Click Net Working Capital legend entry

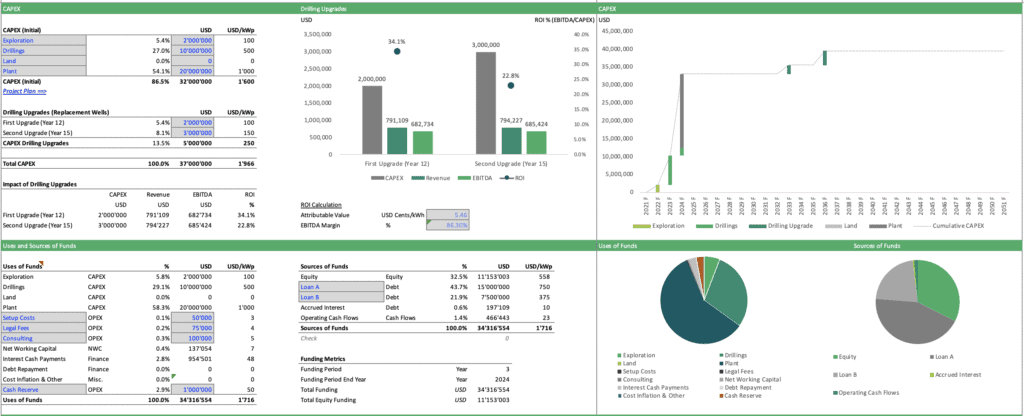click(x=751, y=379)
